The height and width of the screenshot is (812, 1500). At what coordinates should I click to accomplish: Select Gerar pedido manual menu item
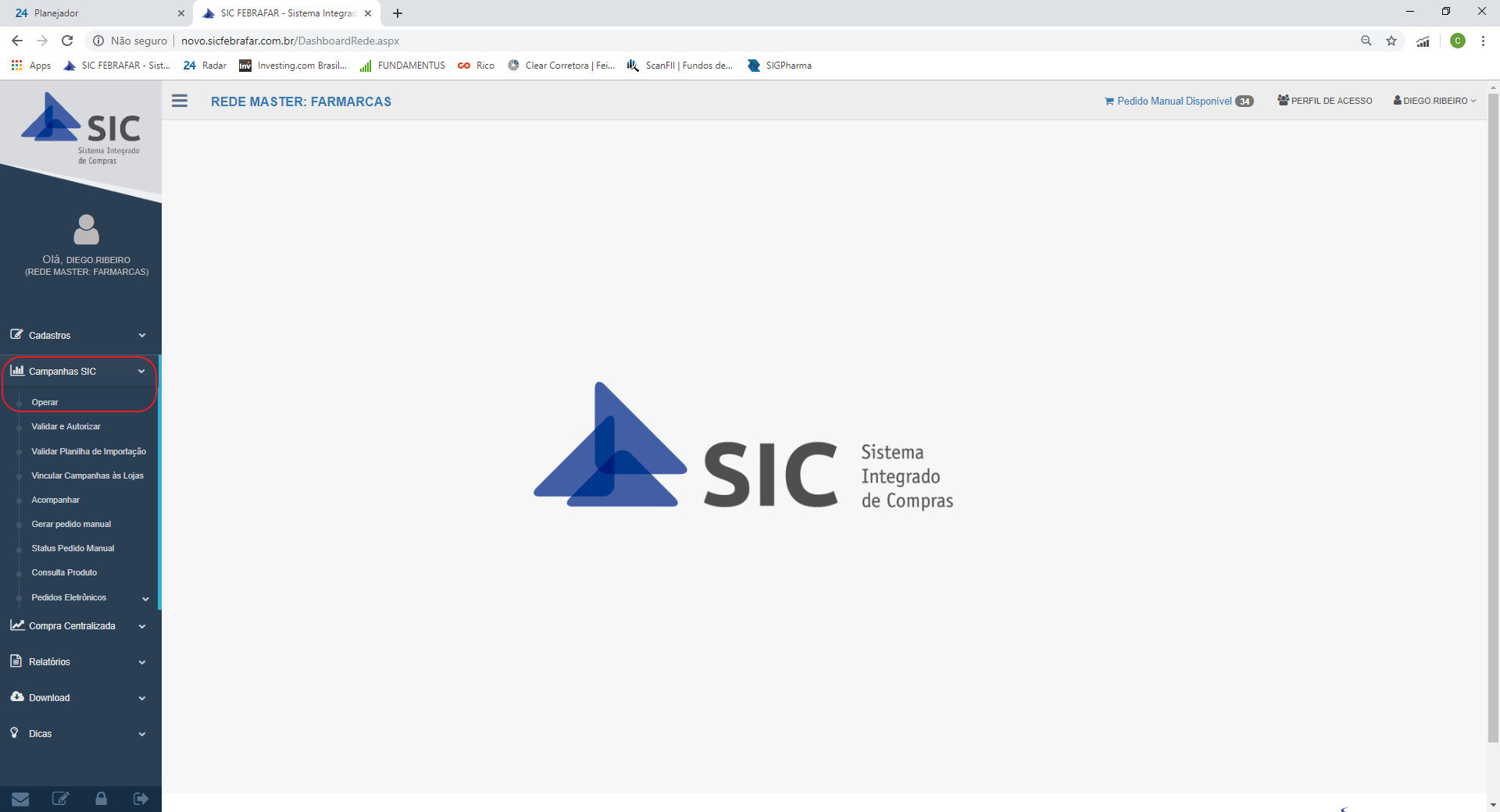(x=71, y=525)
